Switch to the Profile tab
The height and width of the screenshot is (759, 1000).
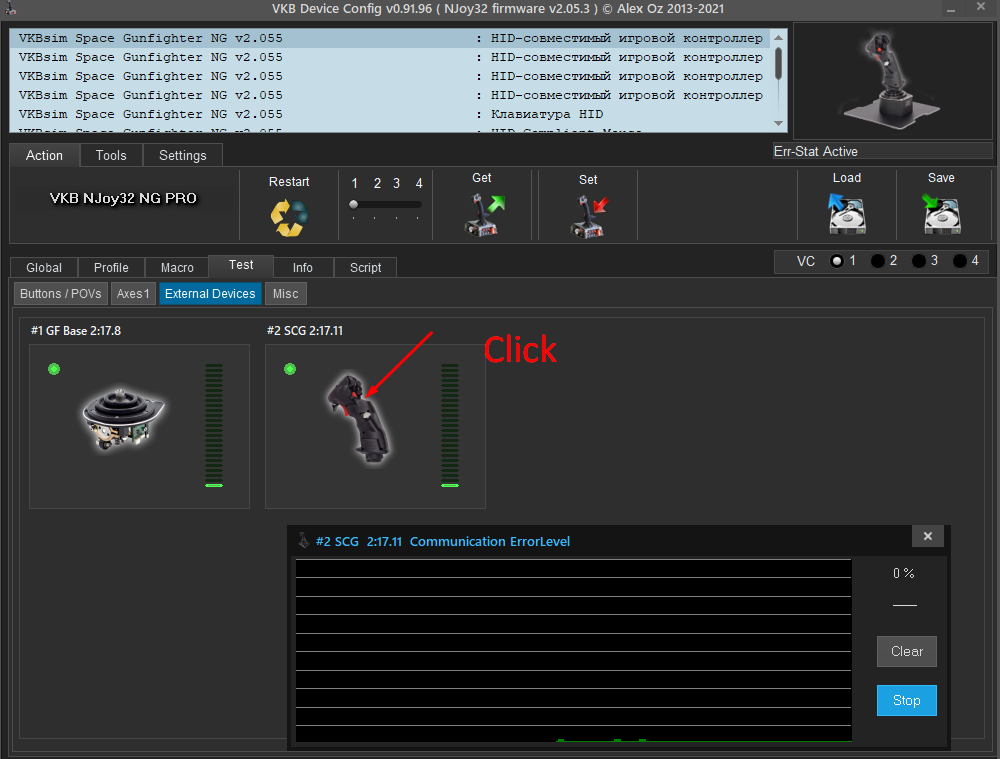(x=111, y=267)
